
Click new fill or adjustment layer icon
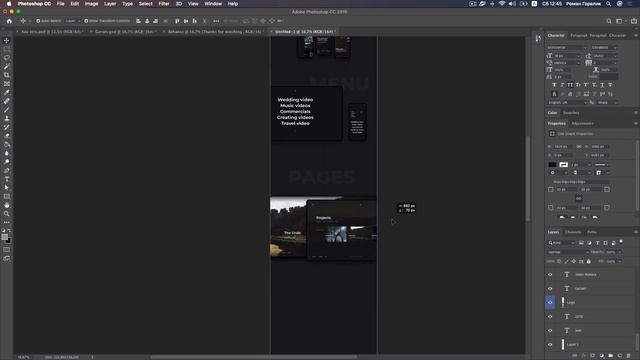click(602, 356)
